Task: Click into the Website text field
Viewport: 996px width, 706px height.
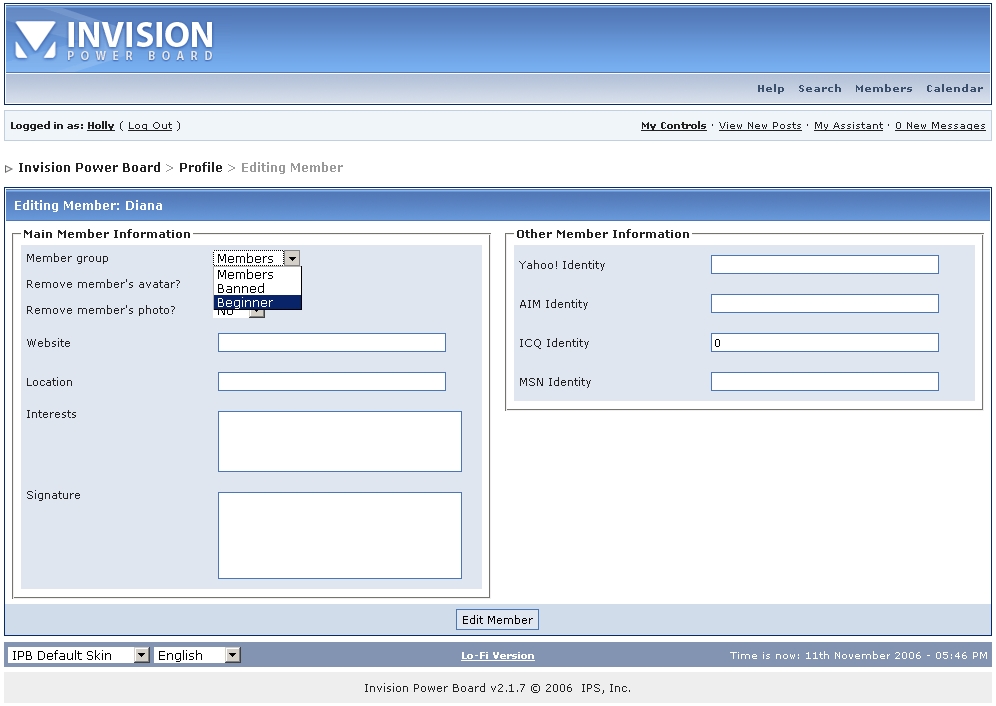Action: [x=331, y=343]
